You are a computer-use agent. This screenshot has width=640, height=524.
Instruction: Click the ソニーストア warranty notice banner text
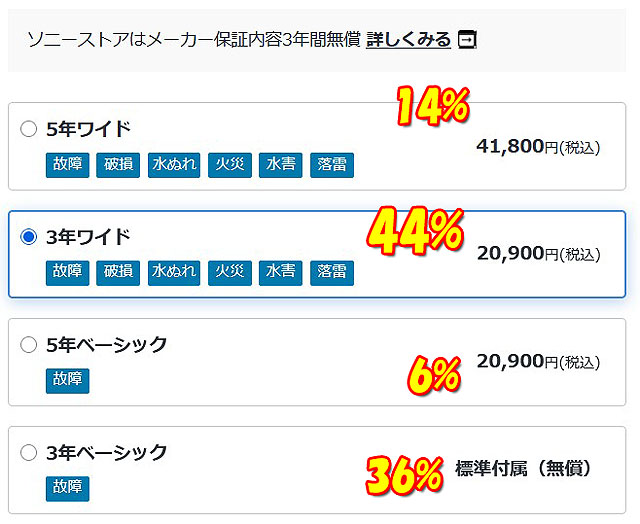(190, 39)
